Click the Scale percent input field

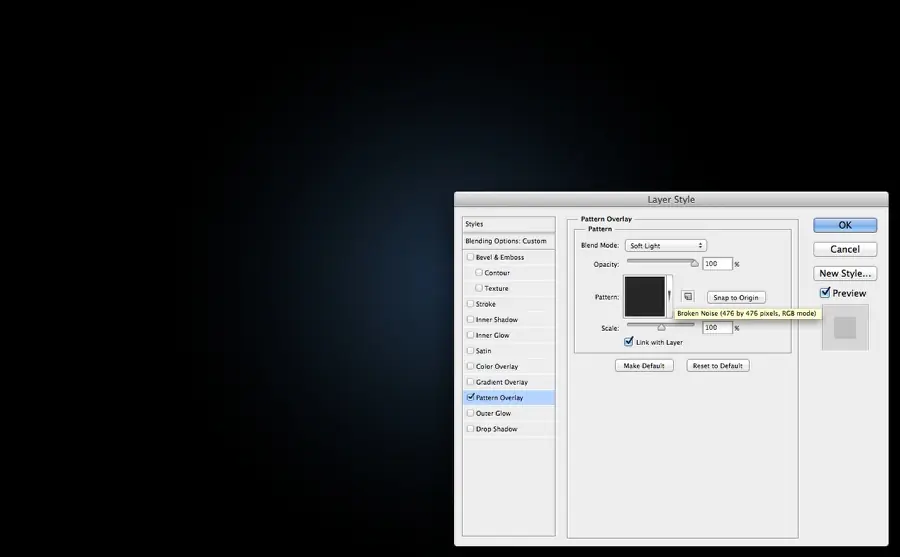pos(717,327)
